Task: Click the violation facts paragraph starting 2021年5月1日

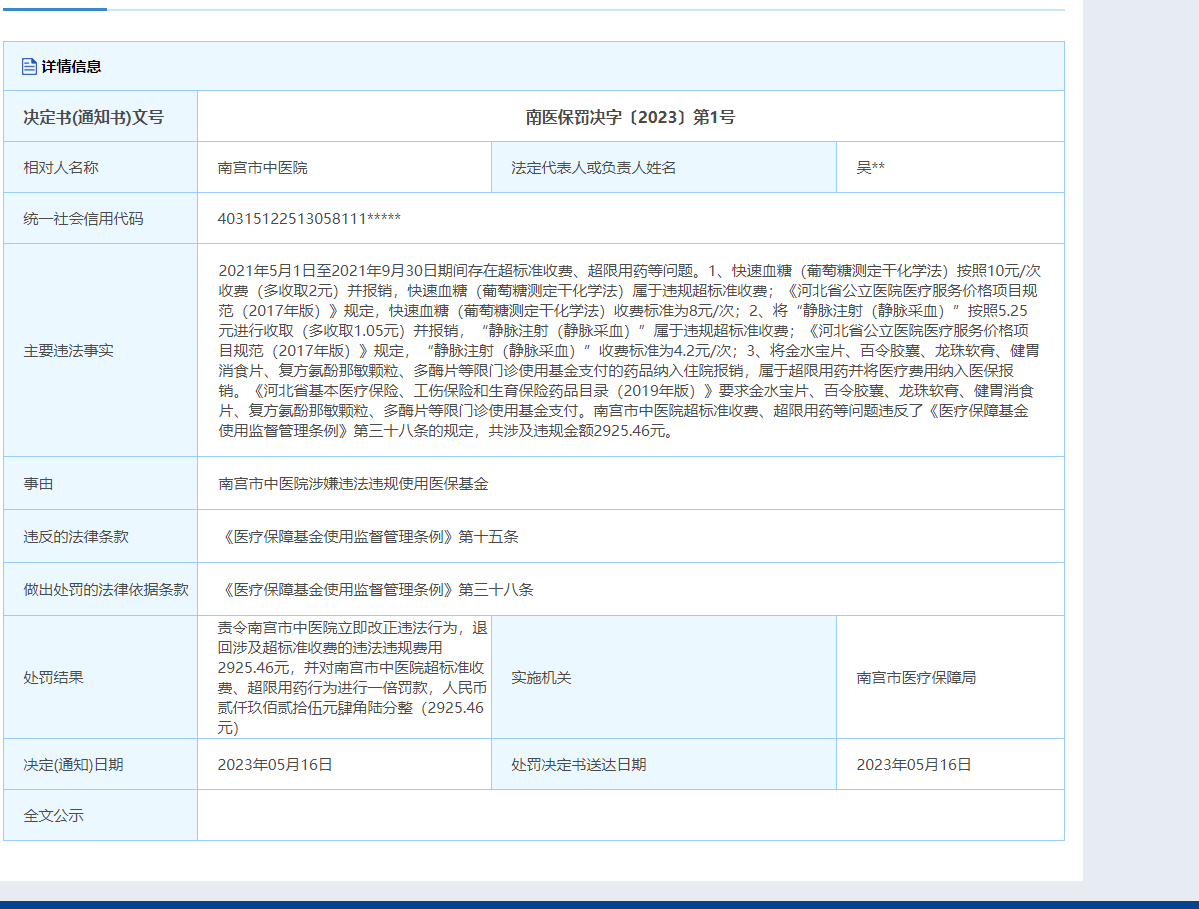Action: [629, 350]
